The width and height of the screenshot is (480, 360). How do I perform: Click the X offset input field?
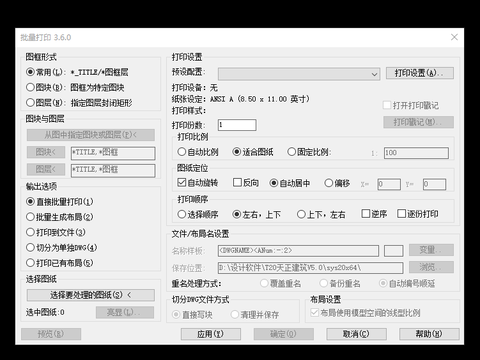[x=389, y=184]
